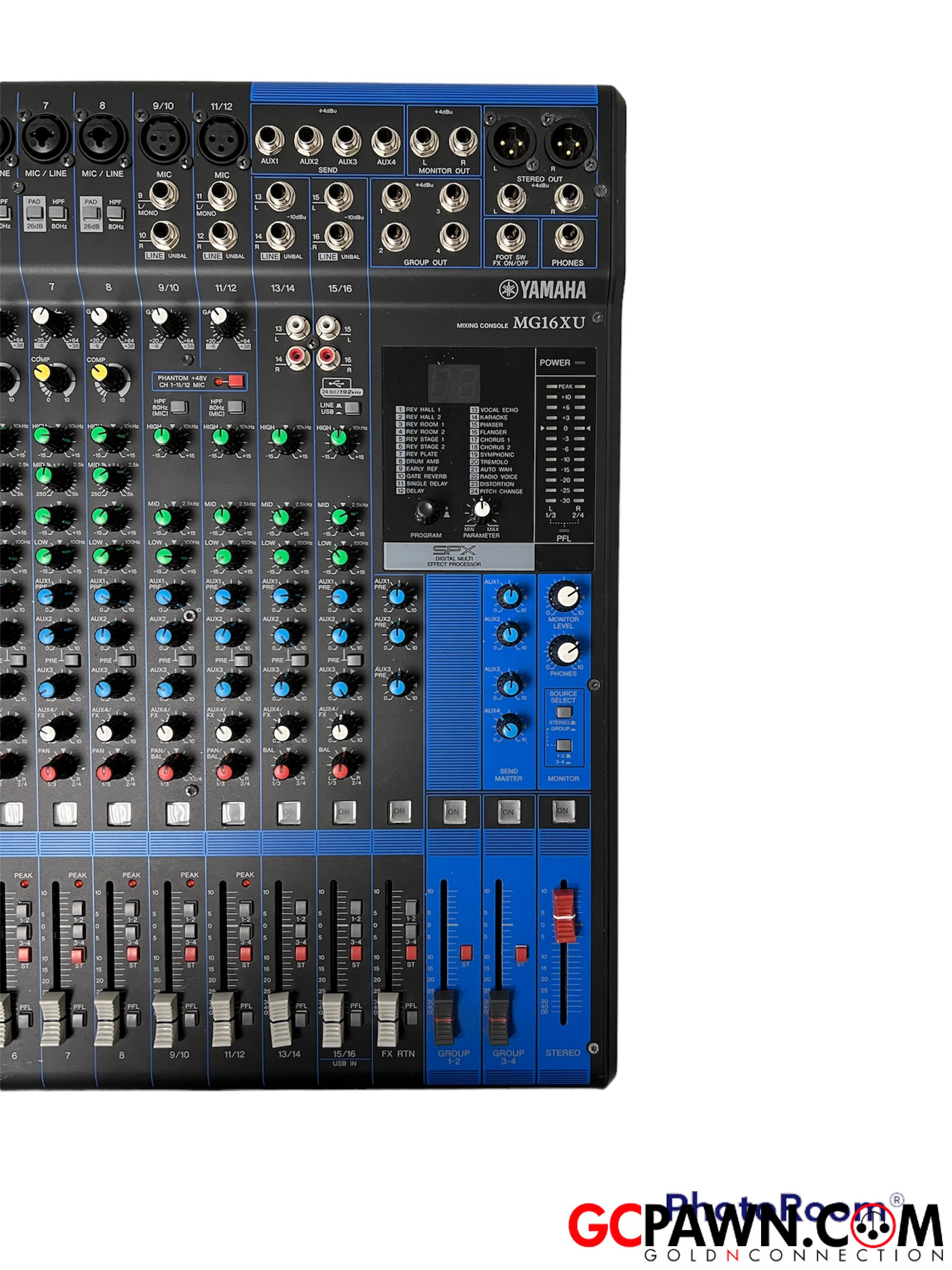Click the red ST button on channel 9/10
952x1270 pixels.
190,954
